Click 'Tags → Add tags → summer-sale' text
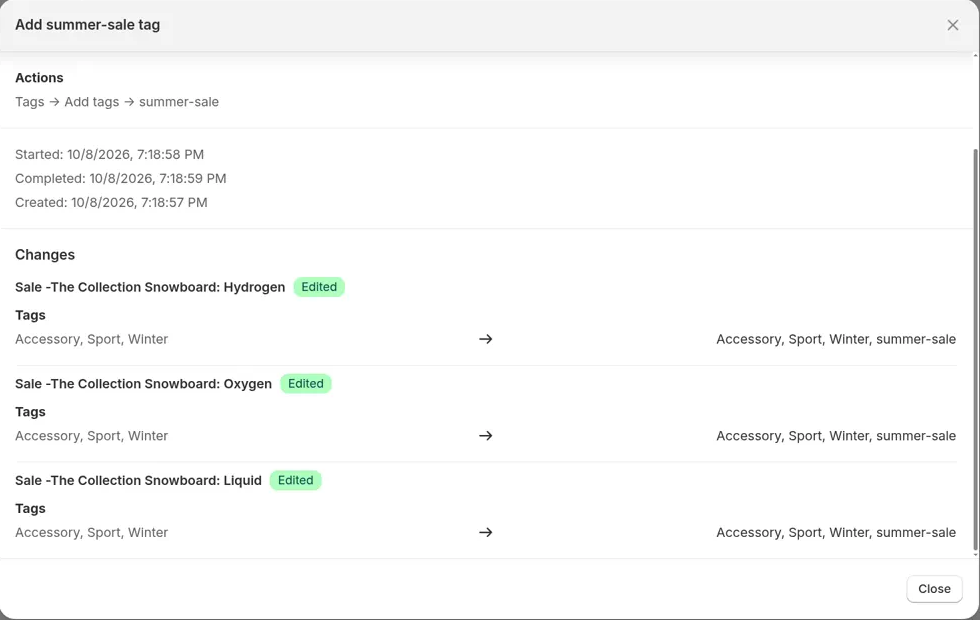This screenshot has height=620, width=980. 117,102
